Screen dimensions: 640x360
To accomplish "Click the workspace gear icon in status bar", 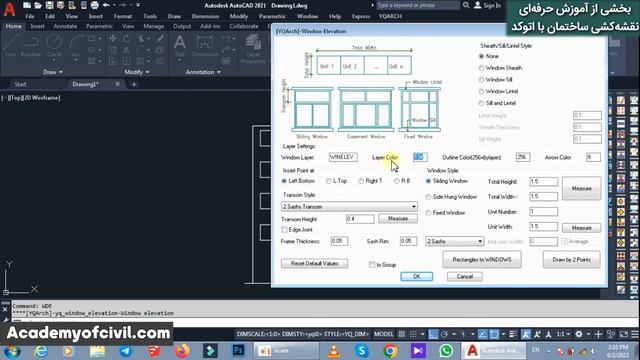I will pyautogui.click(x=579, y=334).
